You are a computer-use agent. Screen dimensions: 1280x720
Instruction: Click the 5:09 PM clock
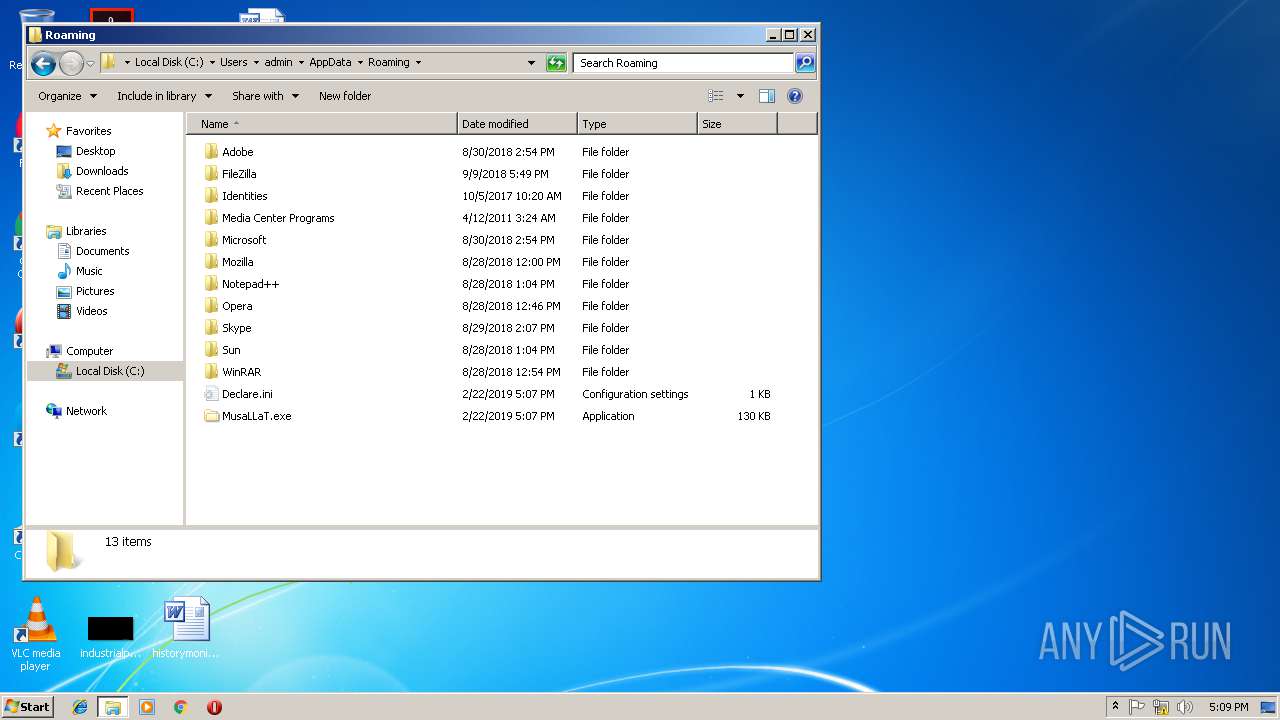coord(1228,707)
